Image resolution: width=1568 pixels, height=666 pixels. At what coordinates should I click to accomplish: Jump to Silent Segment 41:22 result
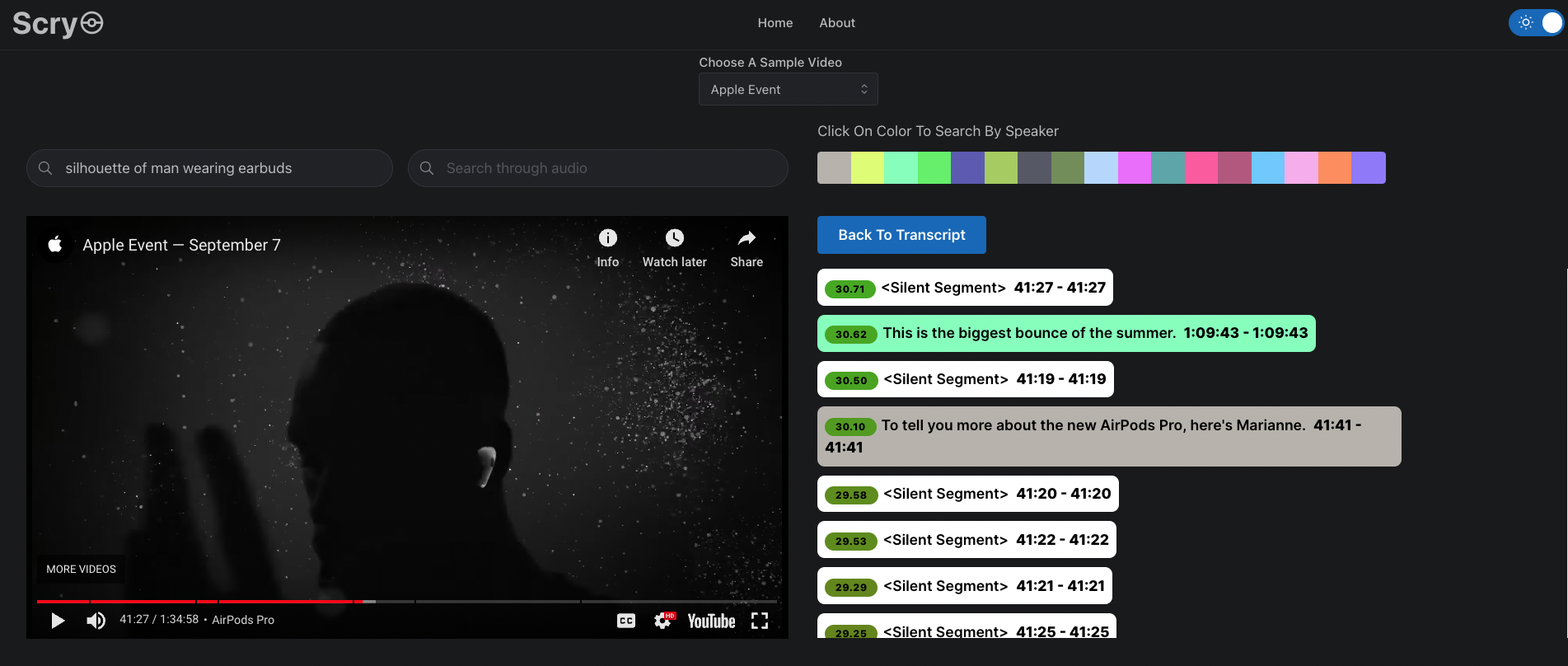pyautogui.click(x=967, y=540)
